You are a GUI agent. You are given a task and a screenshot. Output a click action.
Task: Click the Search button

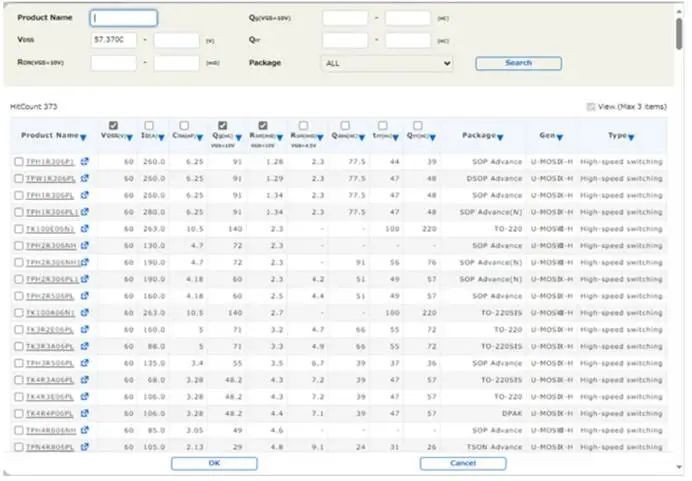[x=519, y=63]
